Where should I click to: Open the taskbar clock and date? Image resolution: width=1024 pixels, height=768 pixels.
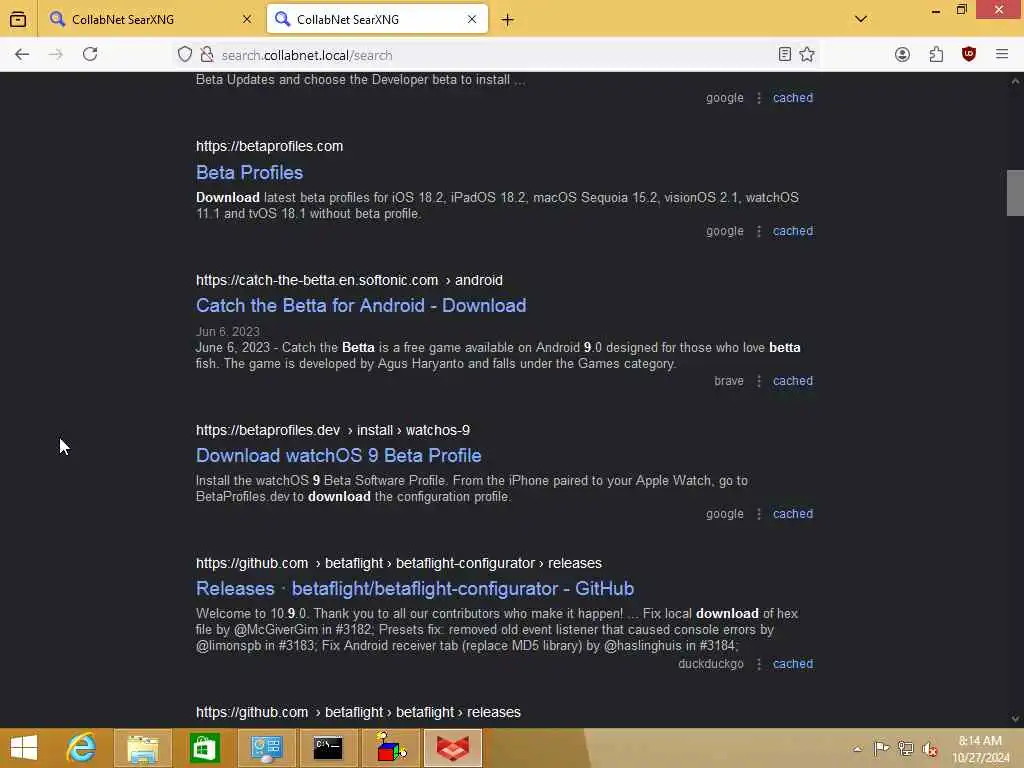tap(980, 749)
